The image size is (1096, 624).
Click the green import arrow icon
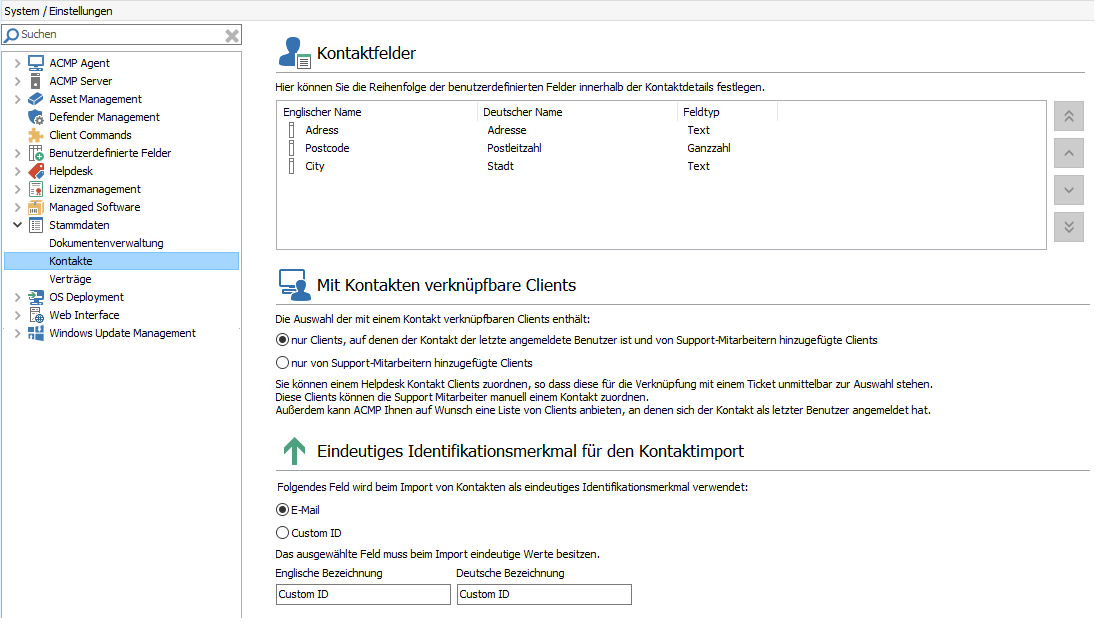pyautogui.click(x=292, y=452)
